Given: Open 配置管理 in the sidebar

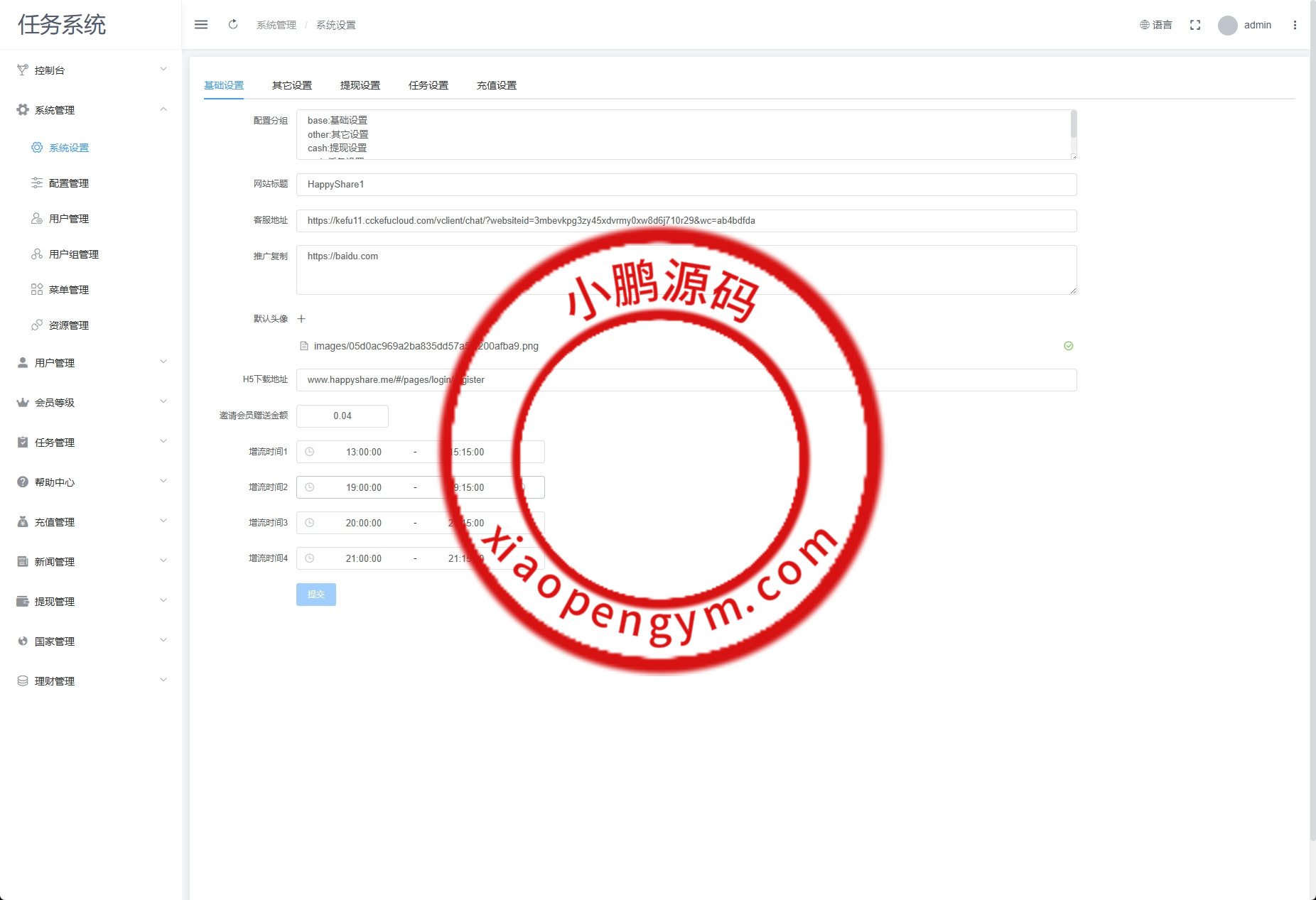Looking at the screenshot, I should (x=69, y=183).
